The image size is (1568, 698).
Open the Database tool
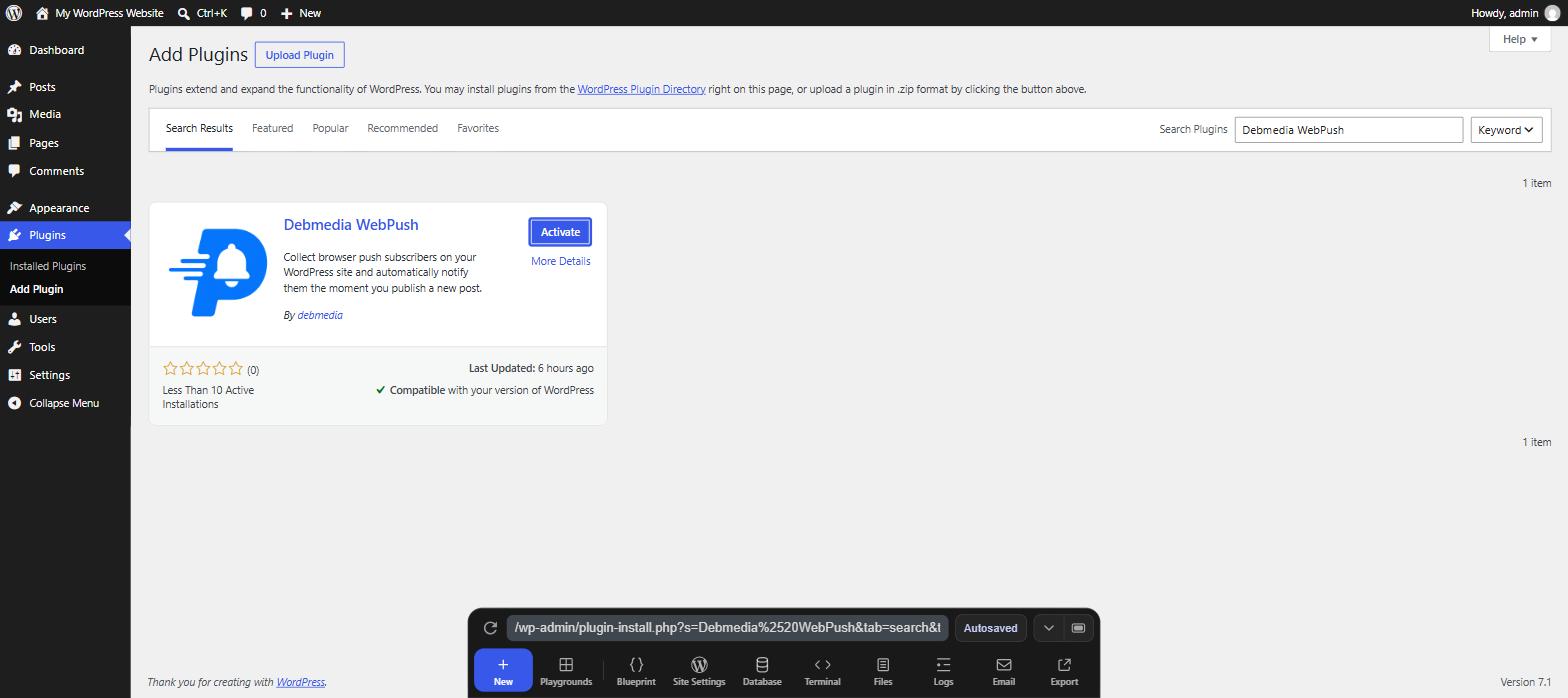click(x=762, y=671)
